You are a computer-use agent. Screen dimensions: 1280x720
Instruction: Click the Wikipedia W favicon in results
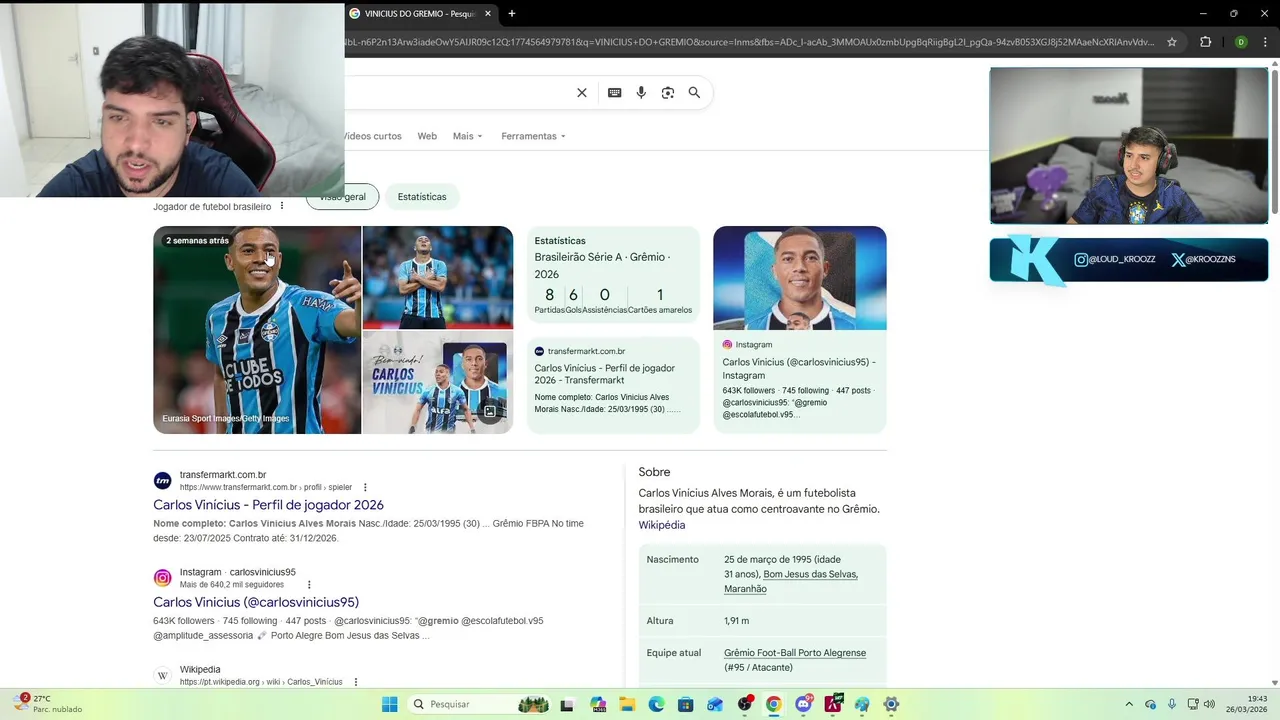tap(163, 676)
